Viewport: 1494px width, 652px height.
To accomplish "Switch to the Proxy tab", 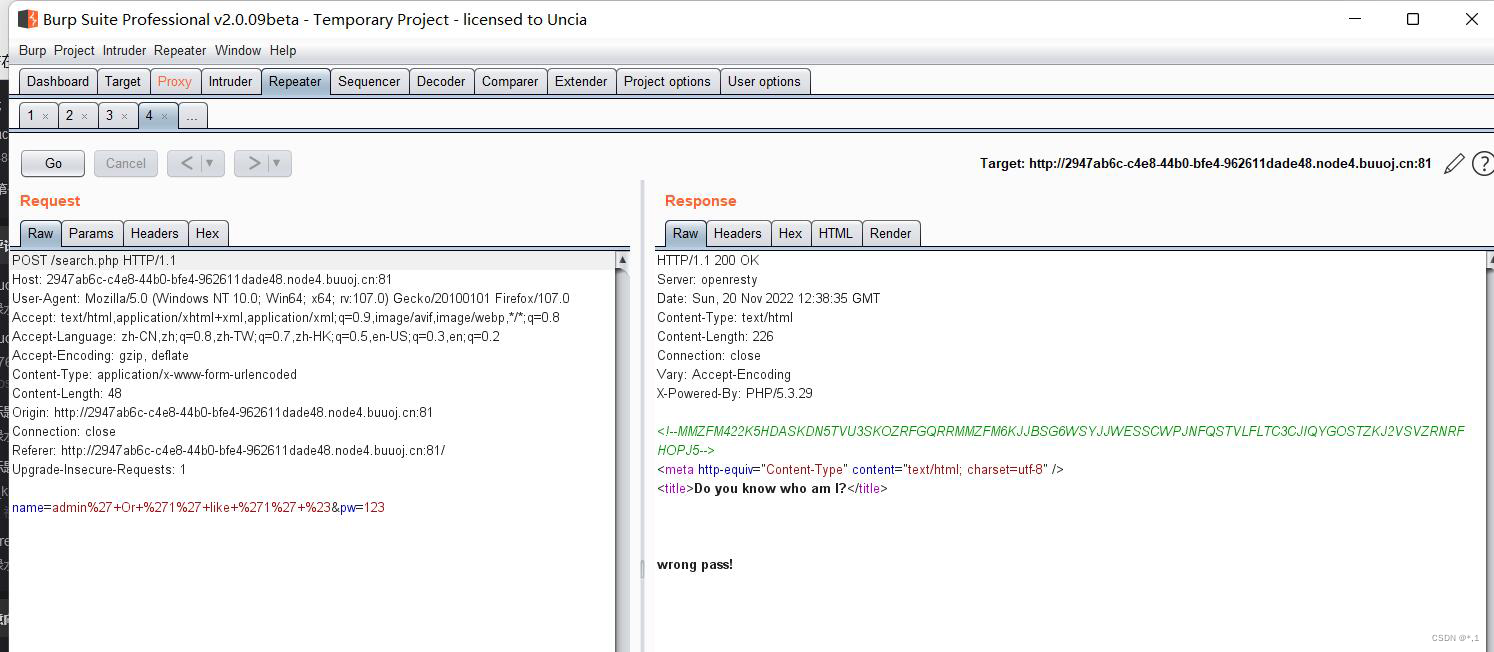I will tap(174, 81).
